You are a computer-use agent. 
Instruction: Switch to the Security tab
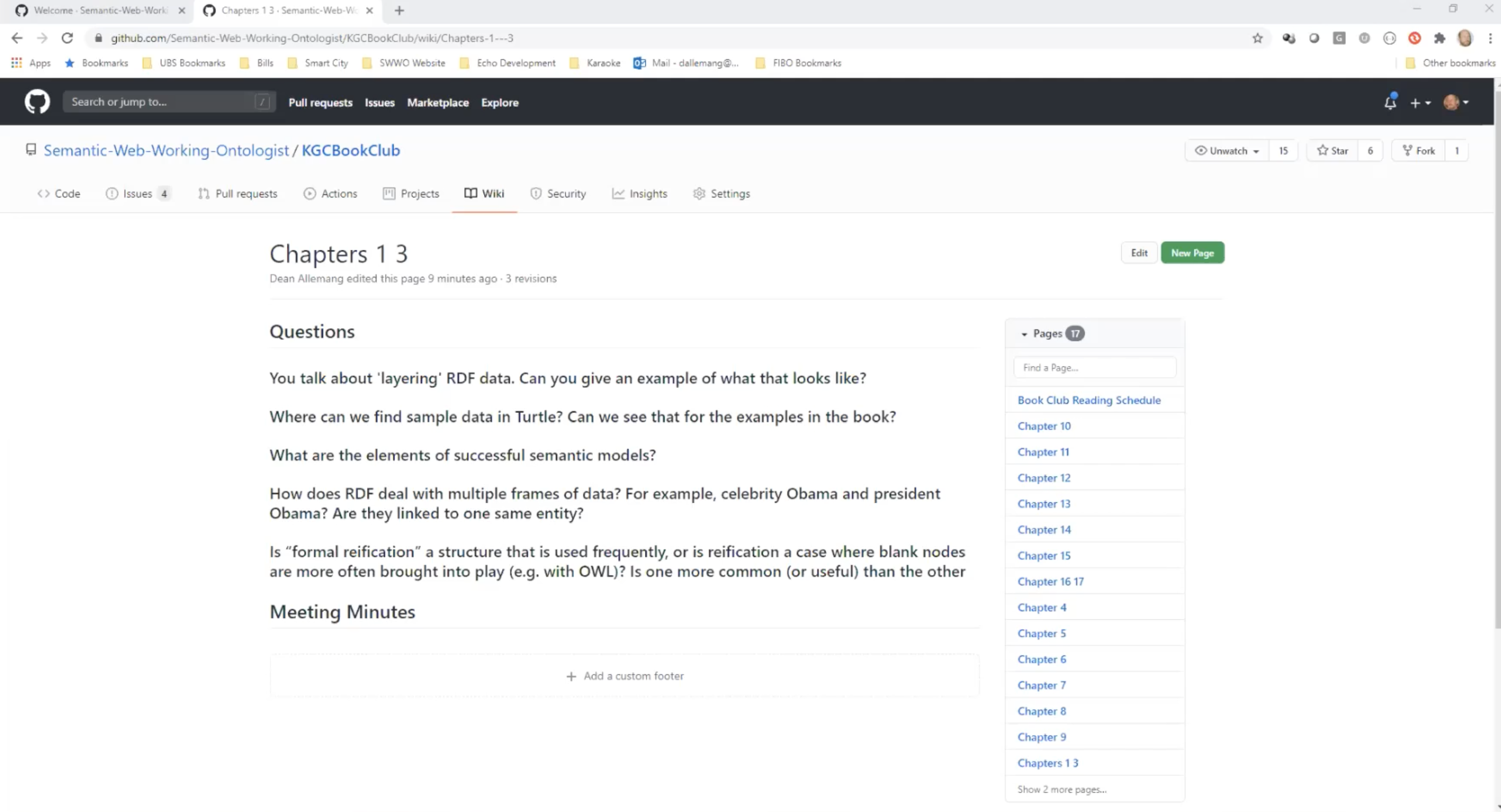click(558, 194)
